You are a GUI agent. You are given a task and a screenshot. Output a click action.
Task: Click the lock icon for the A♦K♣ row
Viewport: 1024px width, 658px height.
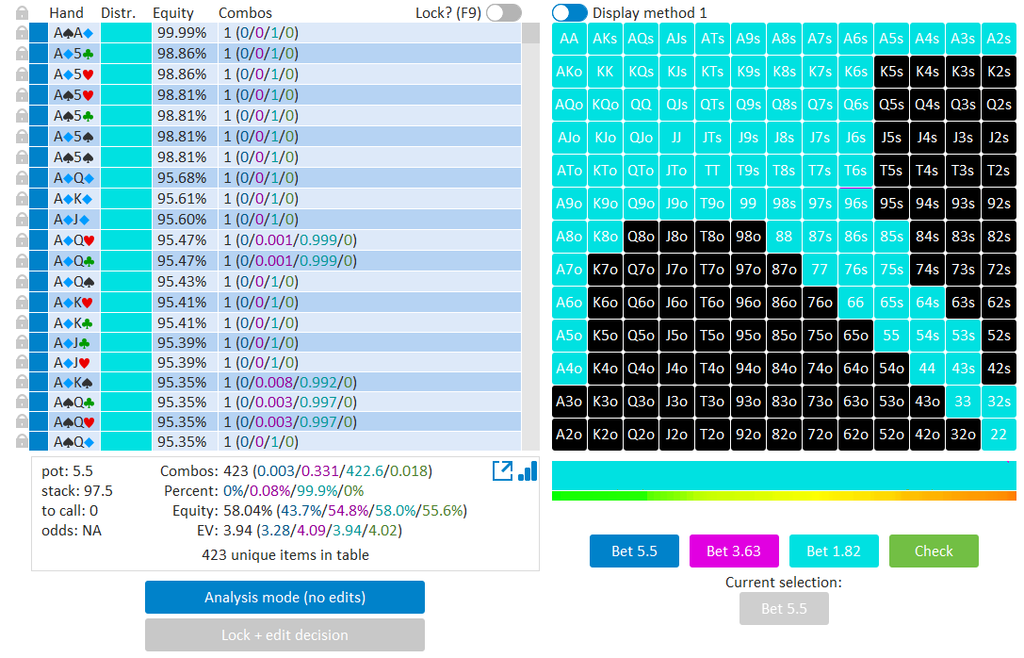point(22,322)
